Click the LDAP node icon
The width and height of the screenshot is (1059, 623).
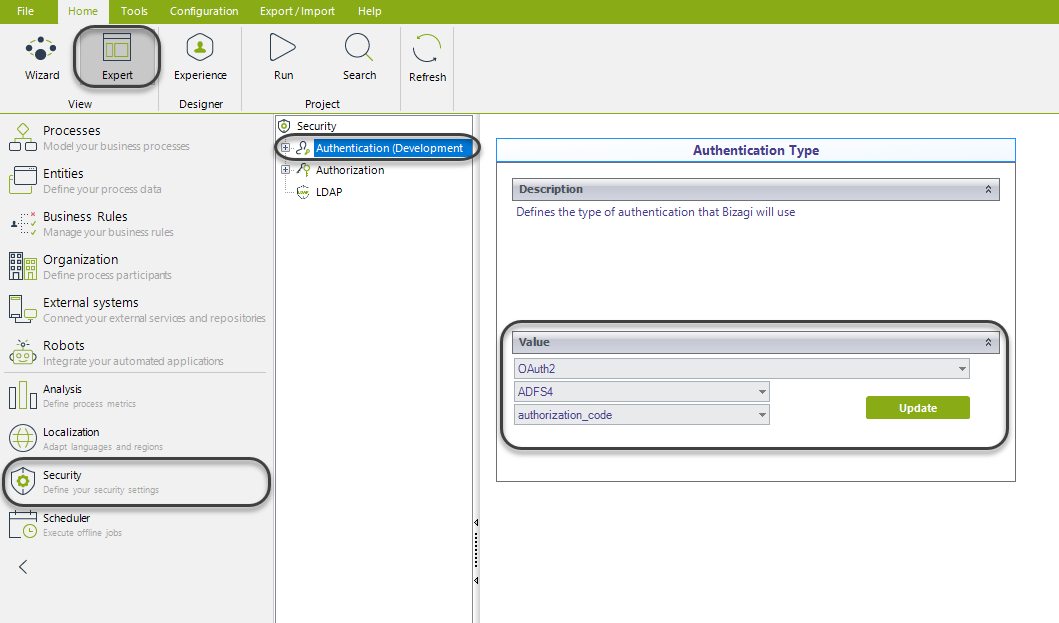(303, 192)
